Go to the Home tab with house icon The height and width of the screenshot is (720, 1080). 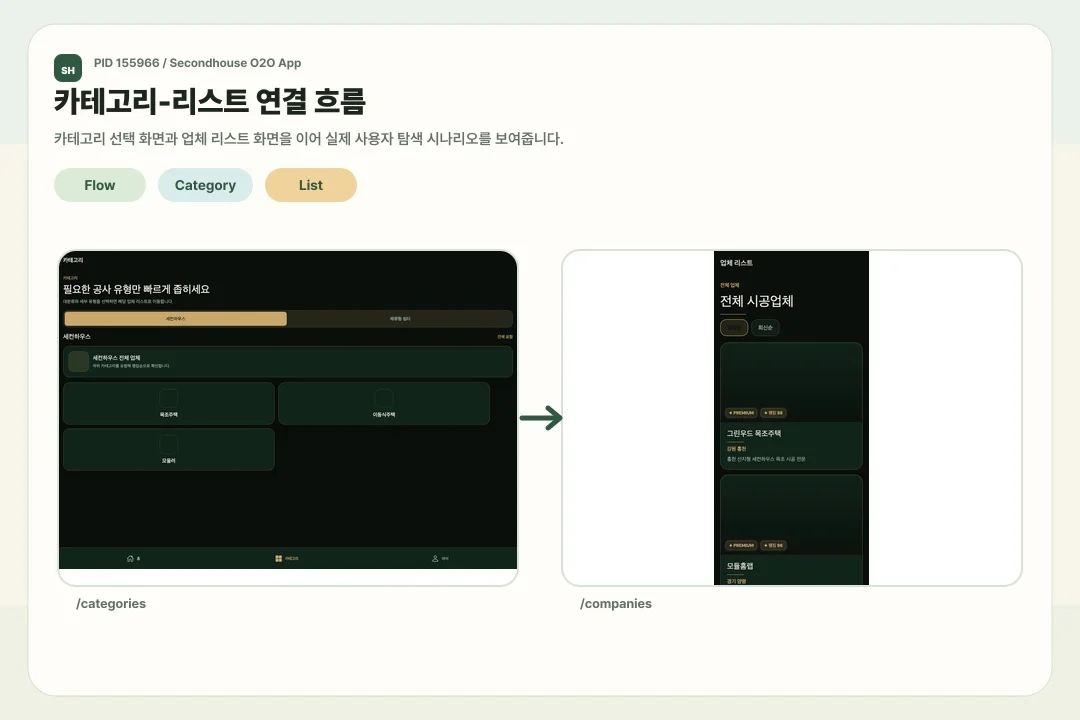134,559
